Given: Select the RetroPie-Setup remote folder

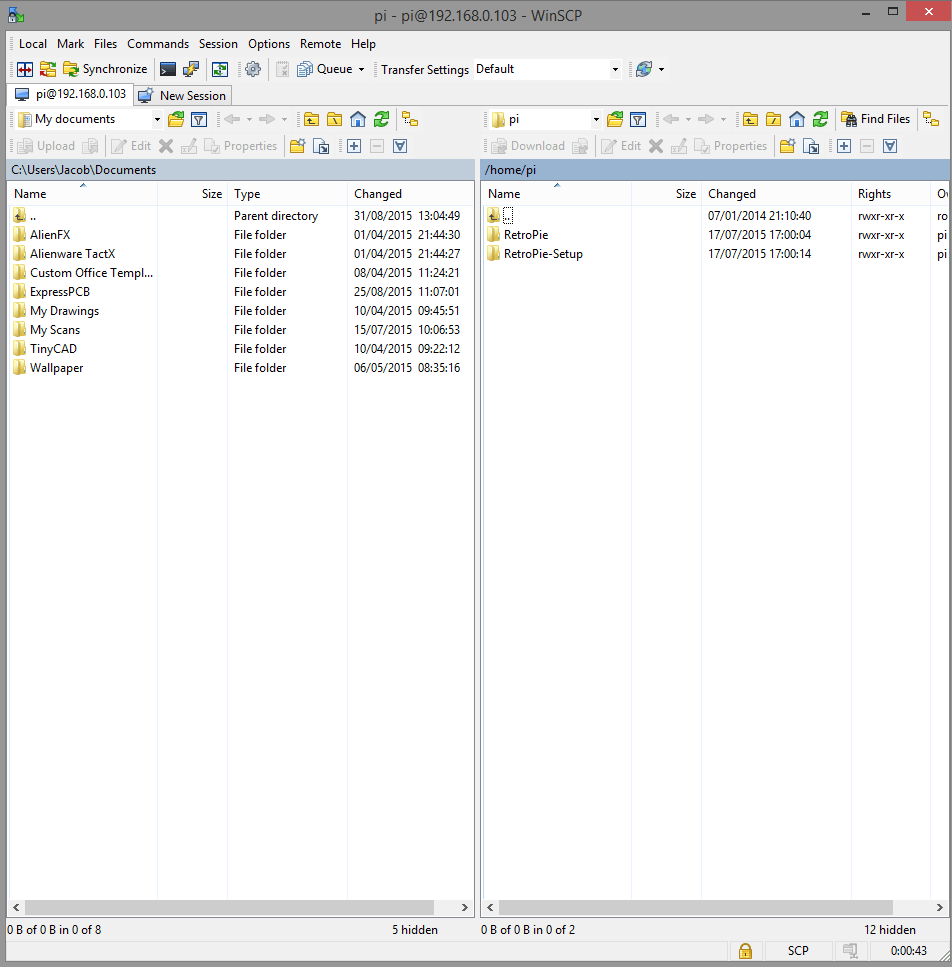Looking at the screenshot, I should click(542, 254).
